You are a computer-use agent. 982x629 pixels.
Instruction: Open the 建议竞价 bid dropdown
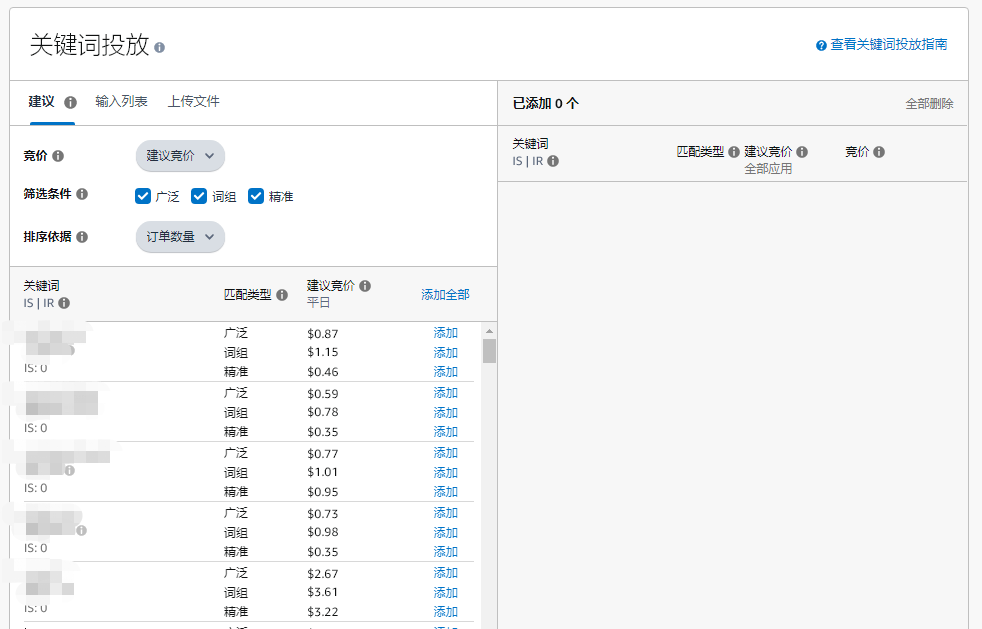pos(180,156)
